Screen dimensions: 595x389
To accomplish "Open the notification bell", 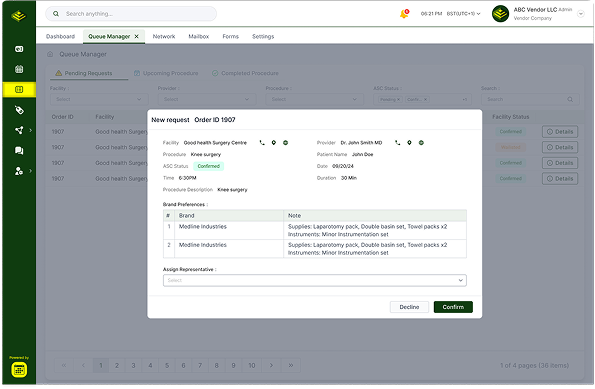I will 404,14.
